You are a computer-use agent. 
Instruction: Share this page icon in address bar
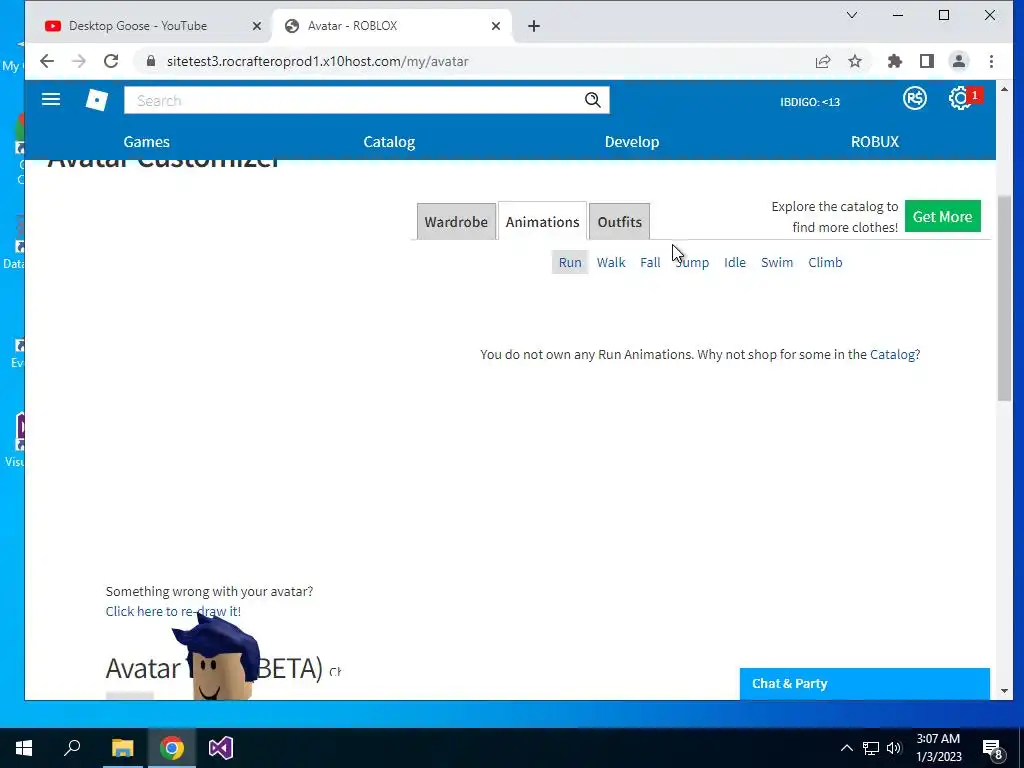point(823,61)
